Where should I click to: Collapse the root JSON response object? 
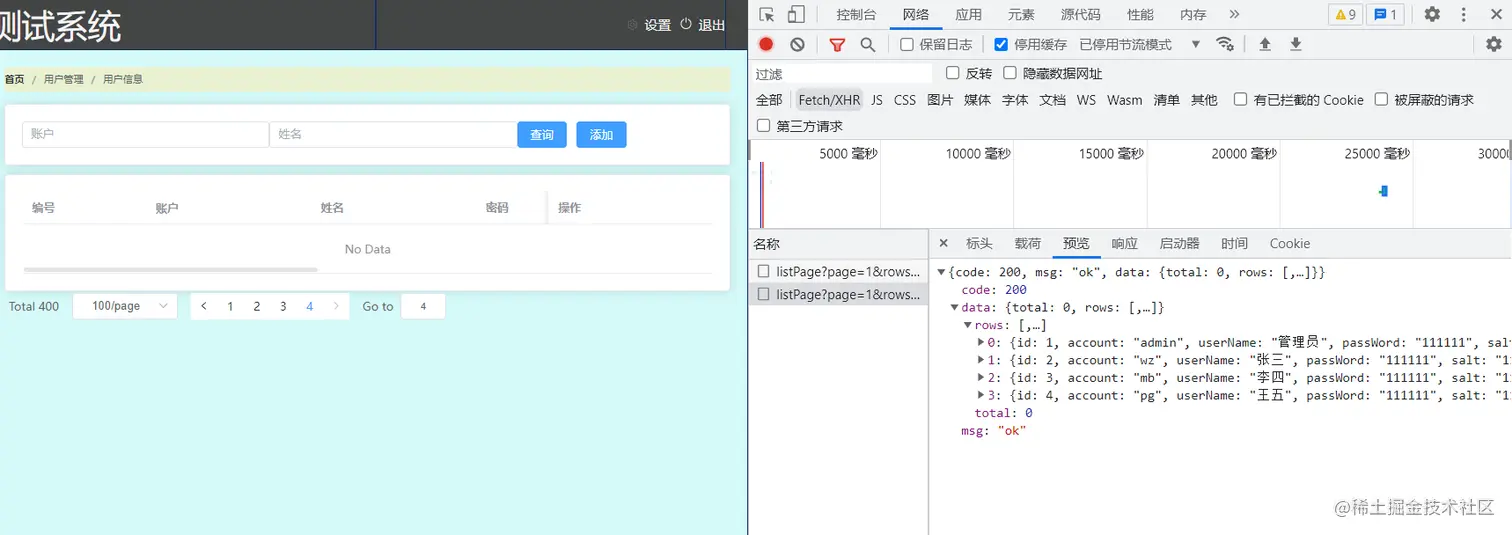coord(941,273)
